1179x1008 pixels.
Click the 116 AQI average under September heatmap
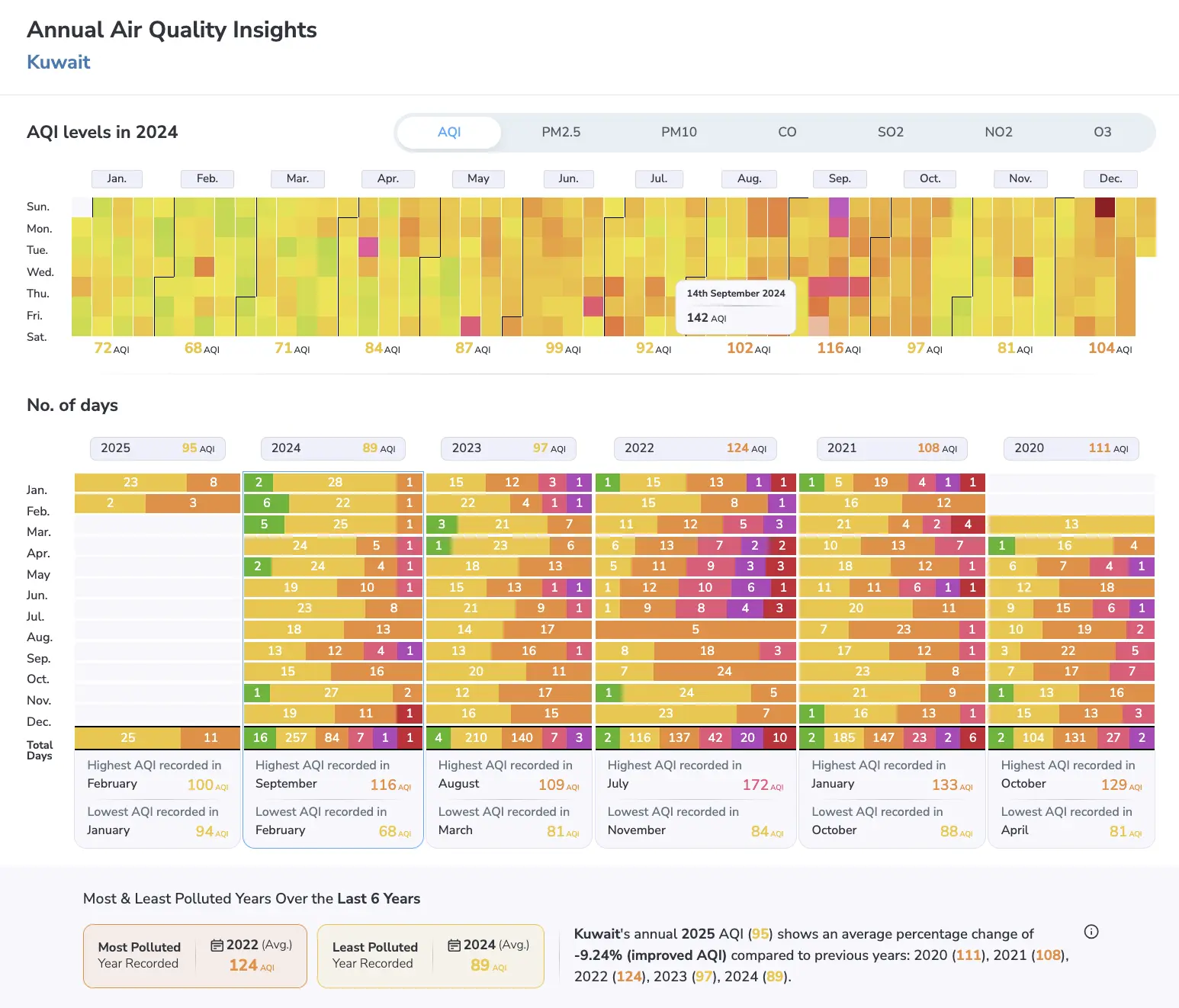(x=839, y=348)
